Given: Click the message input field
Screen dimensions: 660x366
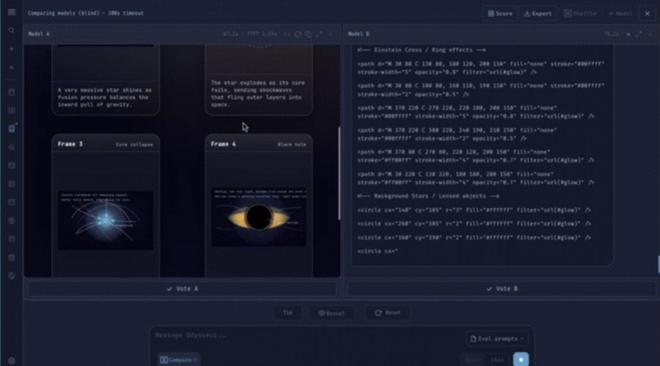Looking at the screenshot, I should click(x=307, y=336).
